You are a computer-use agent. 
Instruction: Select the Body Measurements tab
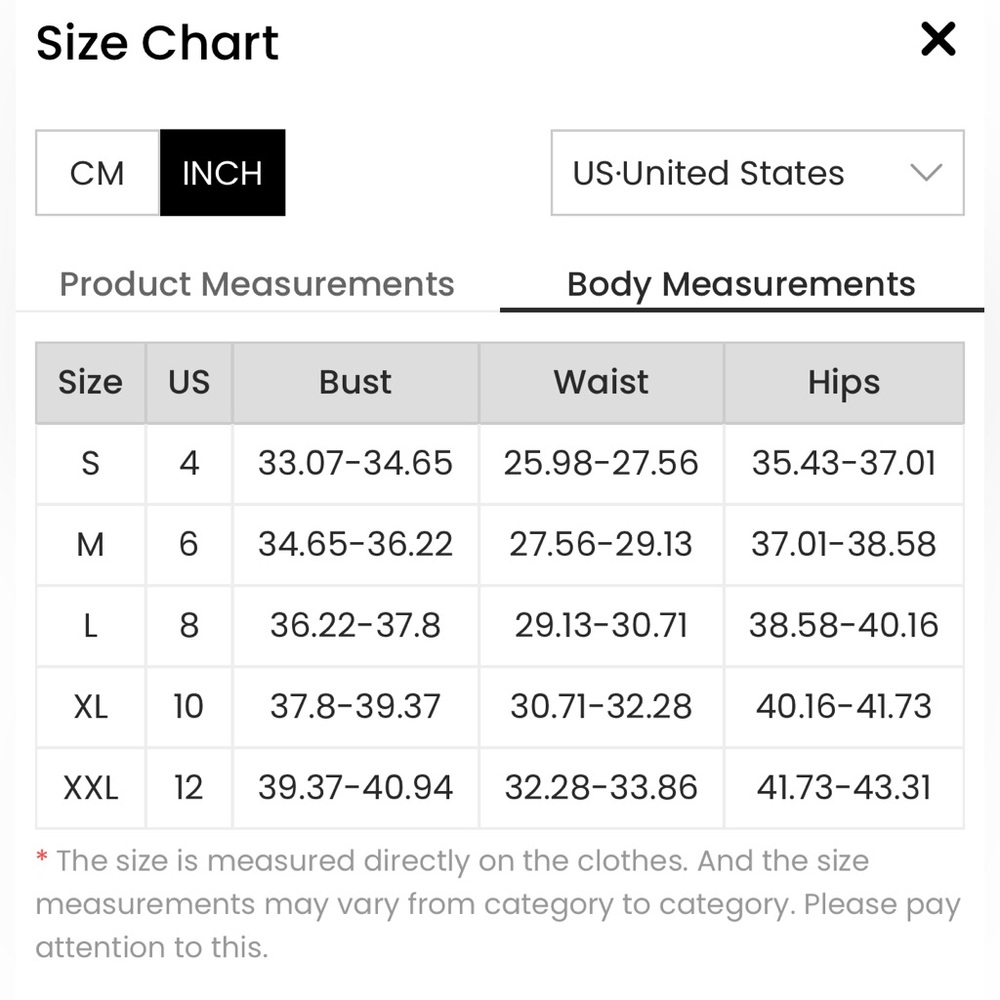click(741, 284)
